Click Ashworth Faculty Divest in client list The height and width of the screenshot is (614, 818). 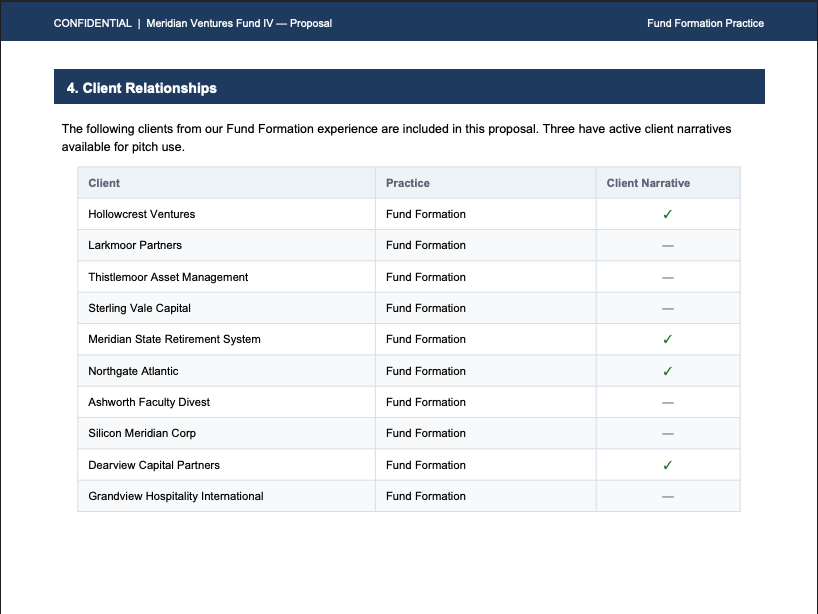click(x=149, y=402)
